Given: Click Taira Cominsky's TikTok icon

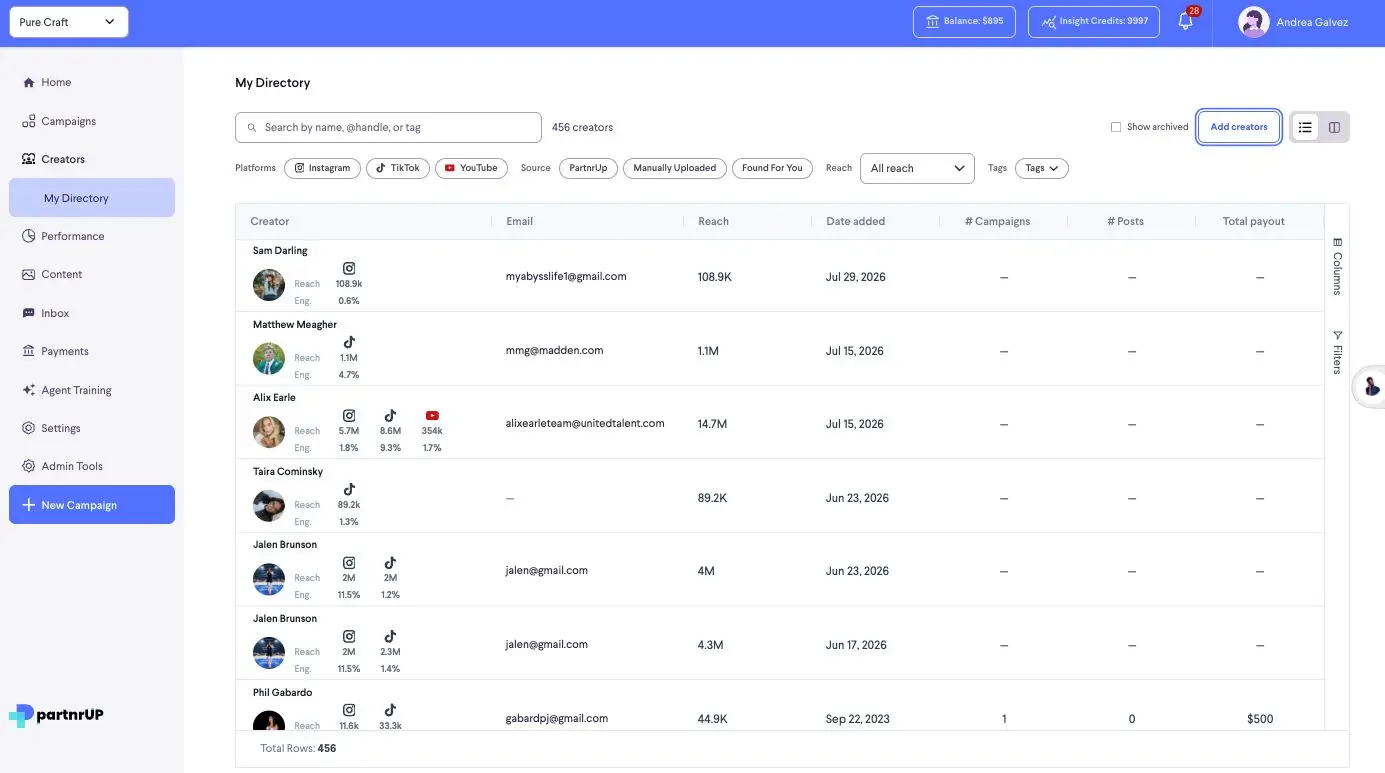Looking at the screenshot, I should click(x=349, y=489).
